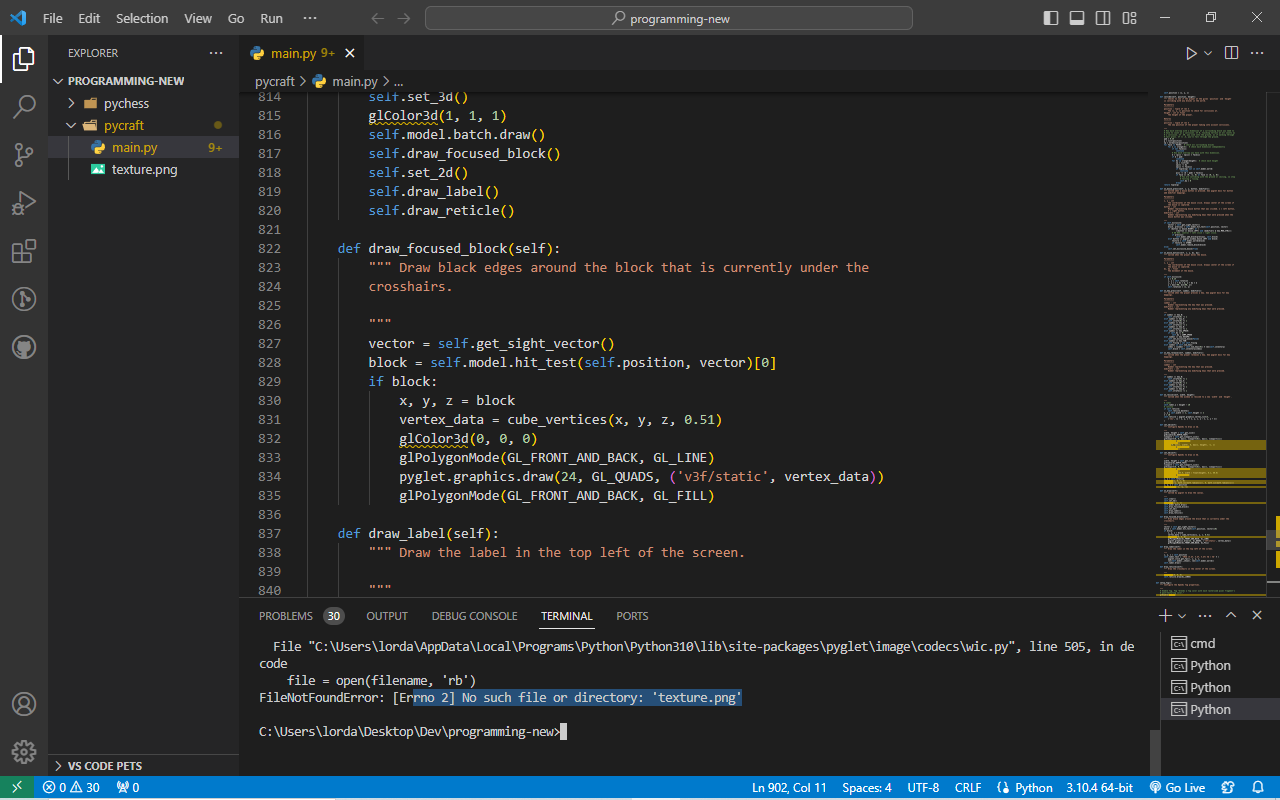Open the Run and Debug view
The width and height of the screenshot is (1280, 800).
tap(24, 203)
